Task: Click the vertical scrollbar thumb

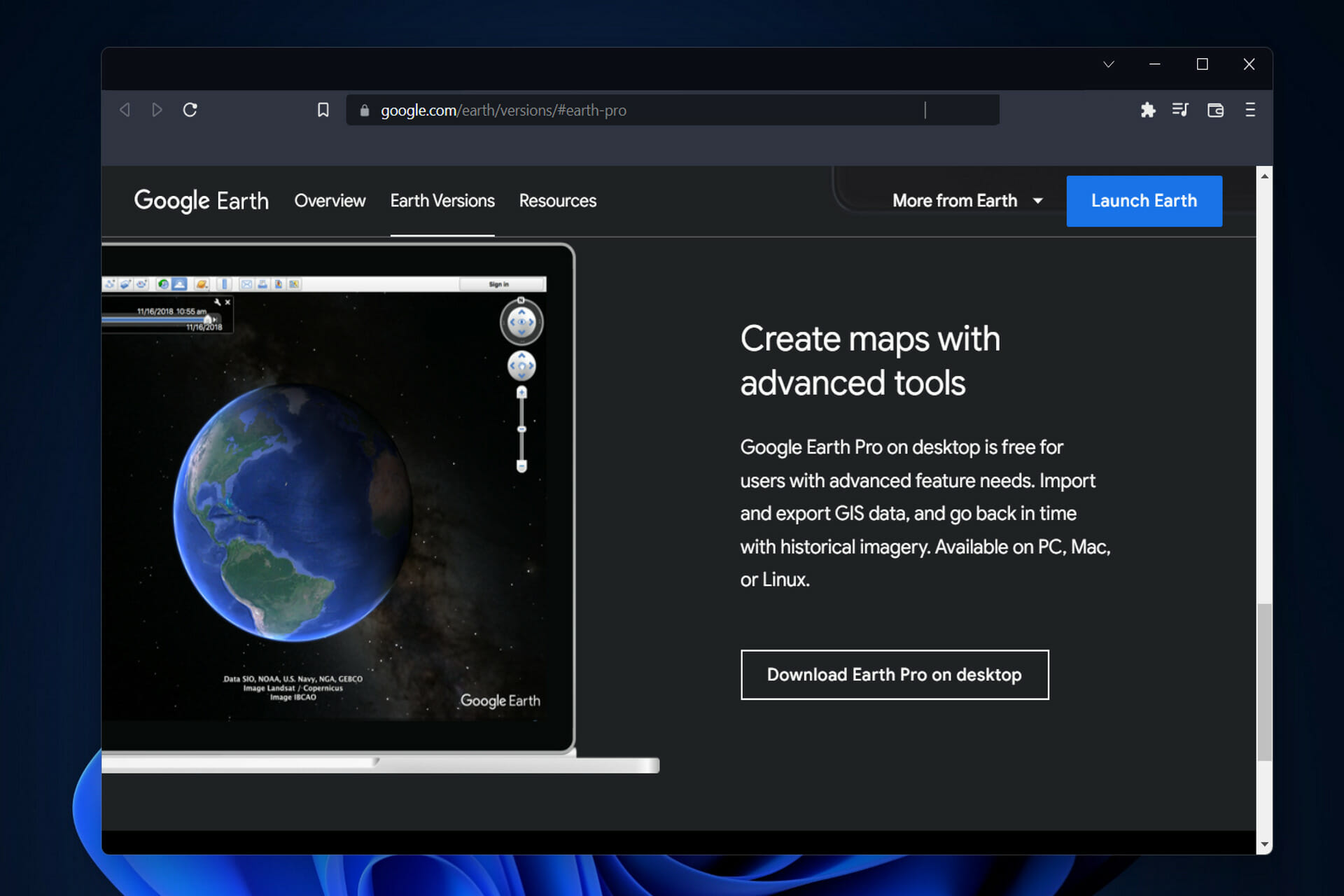Action: click(x=1264, y=682)
